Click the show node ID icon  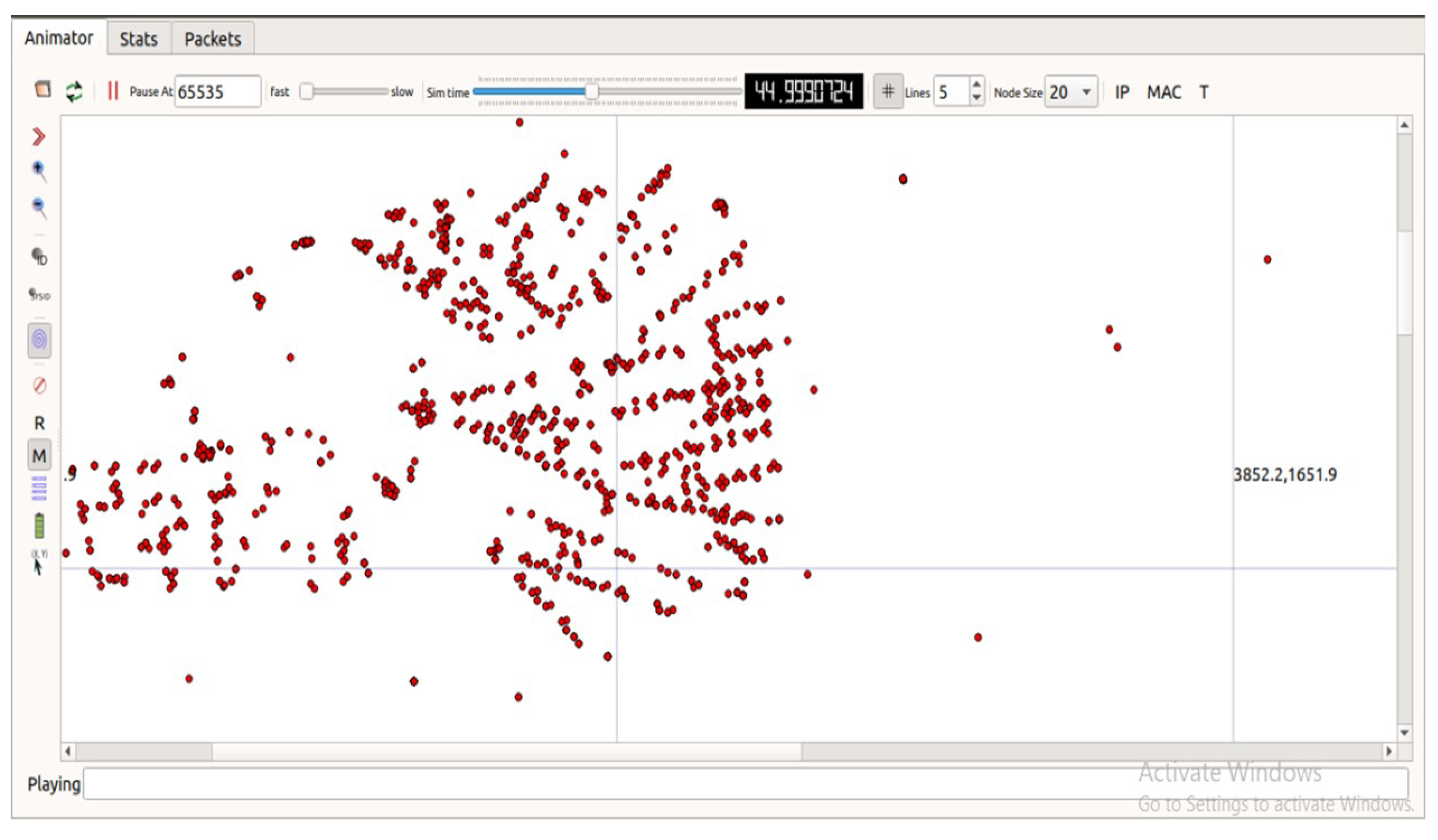click(39, 257)
